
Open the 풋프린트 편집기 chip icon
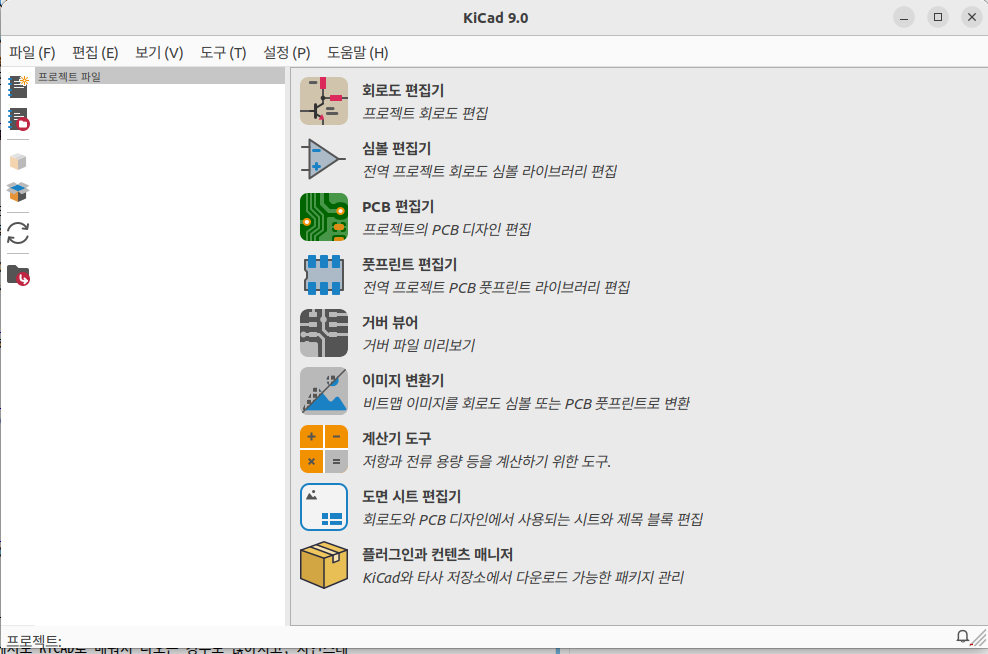point(324,275)
